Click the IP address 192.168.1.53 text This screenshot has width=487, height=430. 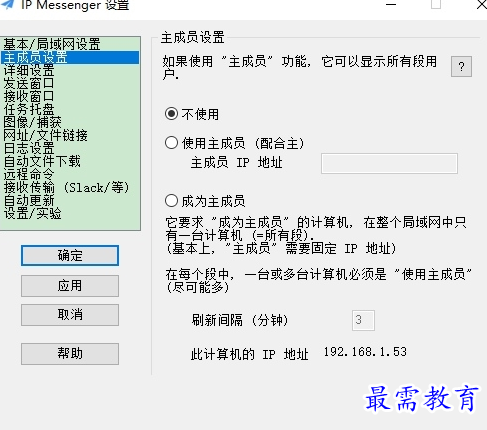click(365, 352)
